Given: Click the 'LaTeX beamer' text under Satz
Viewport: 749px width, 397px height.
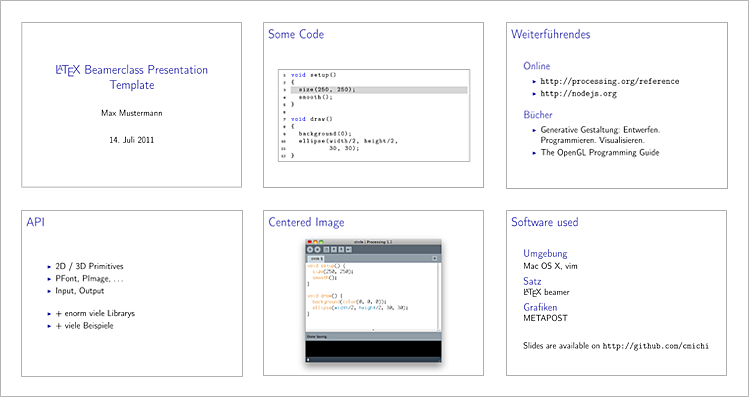Looking at the screenshot, I should click(x=546, y=292).
